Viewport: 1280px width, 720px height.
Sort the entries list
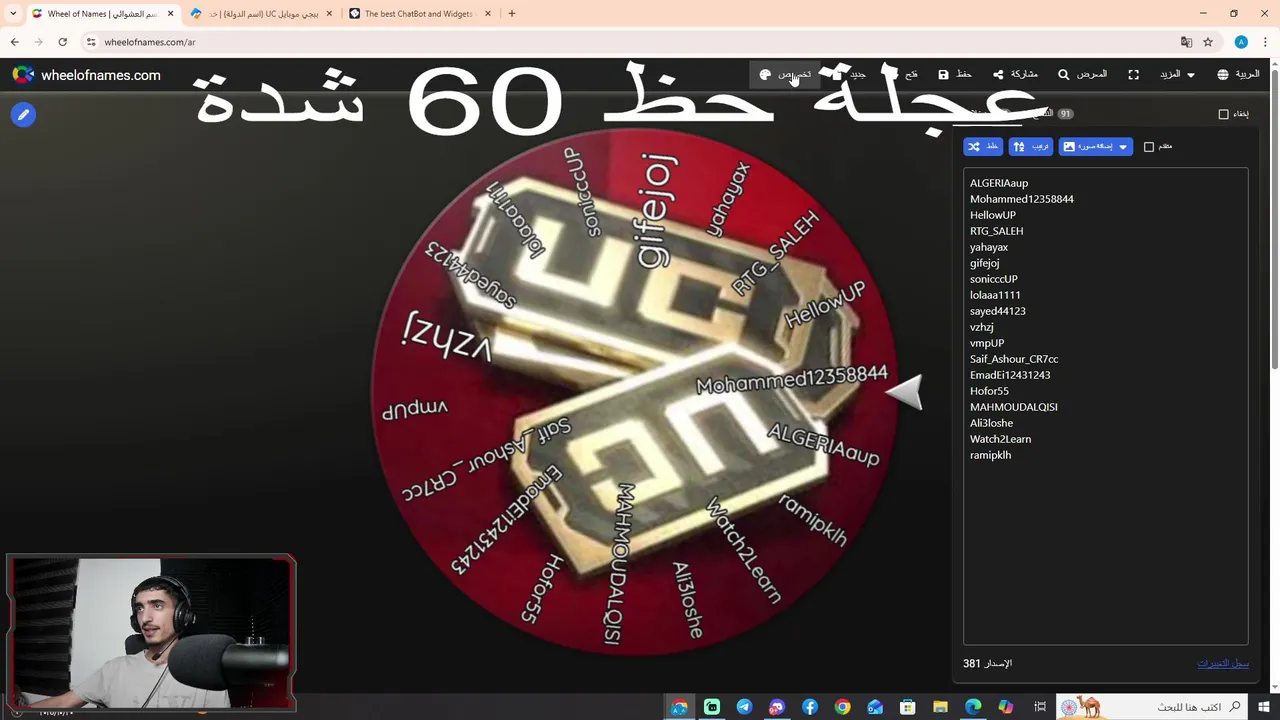(x=1030, y=146)
